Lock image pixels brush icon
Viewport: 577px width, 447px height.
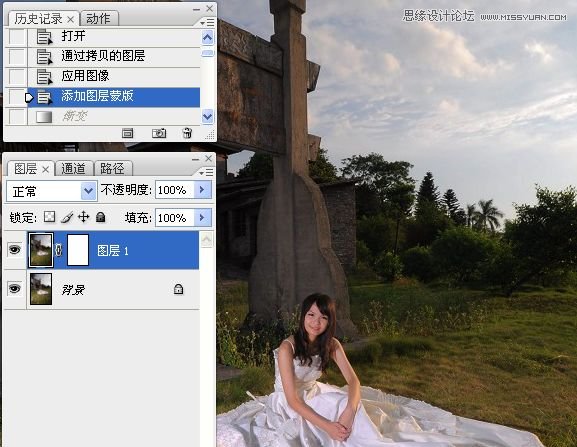(x=67, y=217)
